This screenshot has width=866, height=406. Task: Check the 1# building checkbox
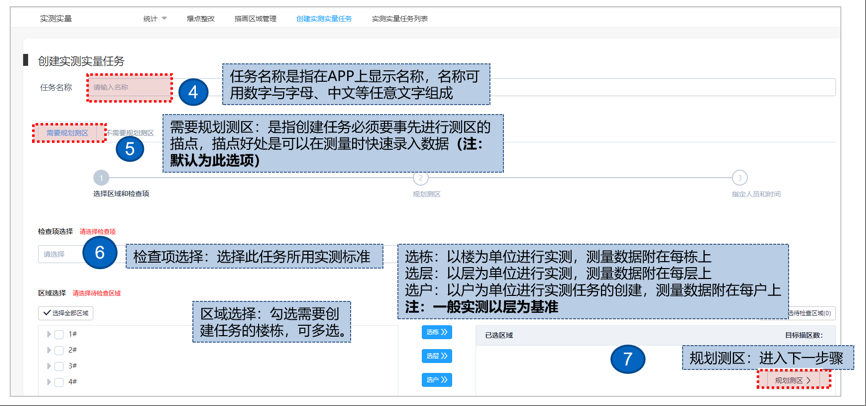coord(59,334)
